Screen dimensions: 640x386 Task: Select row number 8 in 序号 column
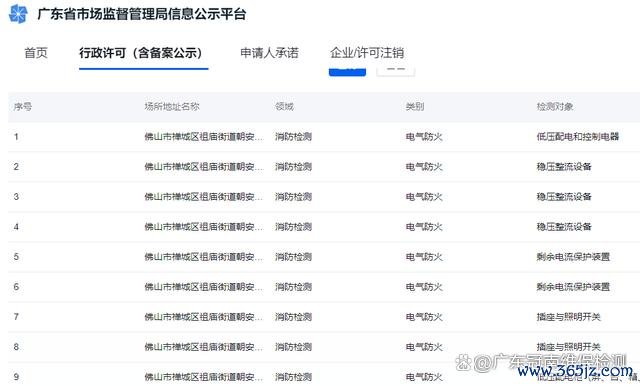[x=16, y=347]
